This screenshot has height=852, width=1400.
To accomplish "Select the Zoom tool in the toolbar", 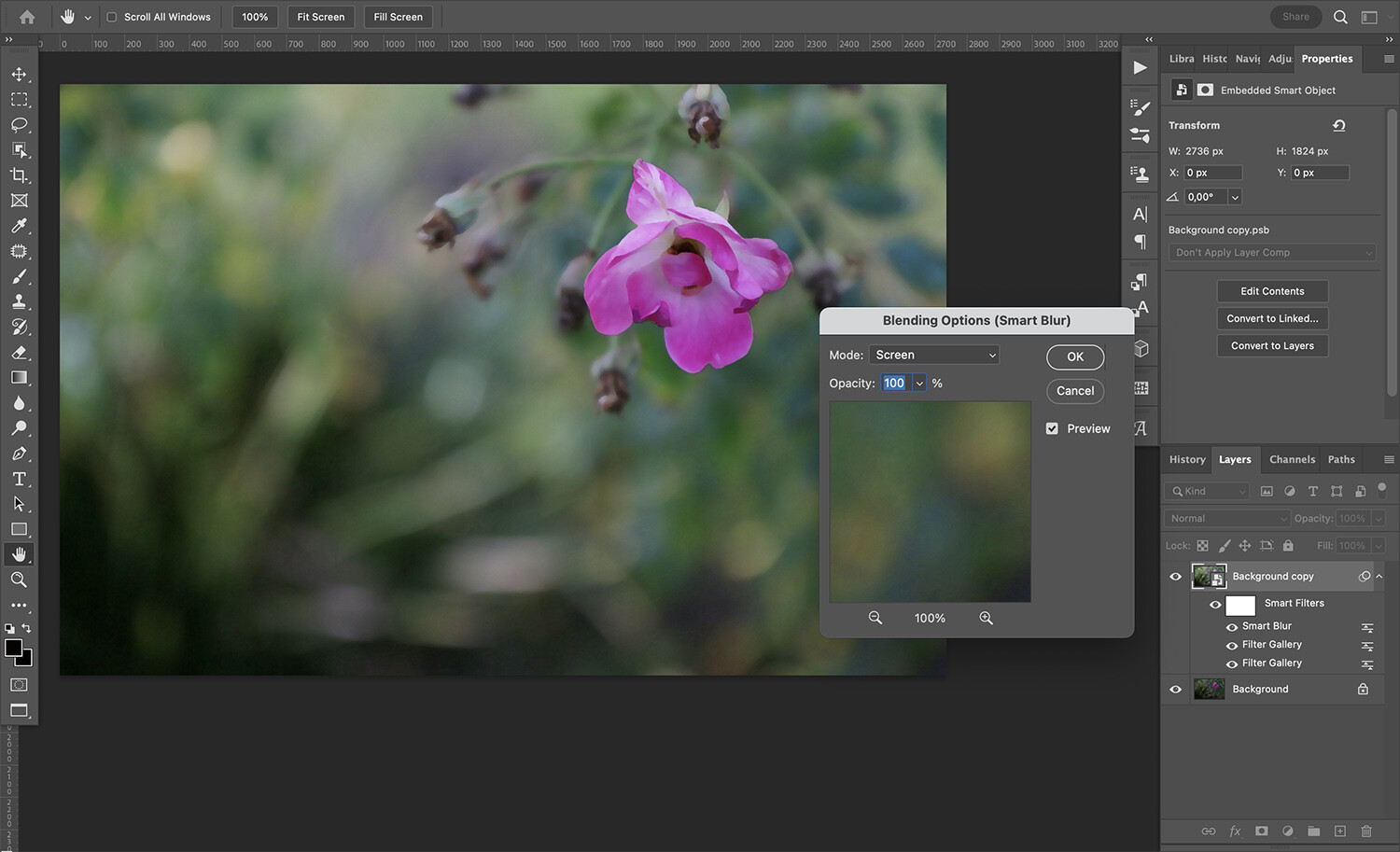I will pos(19,579).
